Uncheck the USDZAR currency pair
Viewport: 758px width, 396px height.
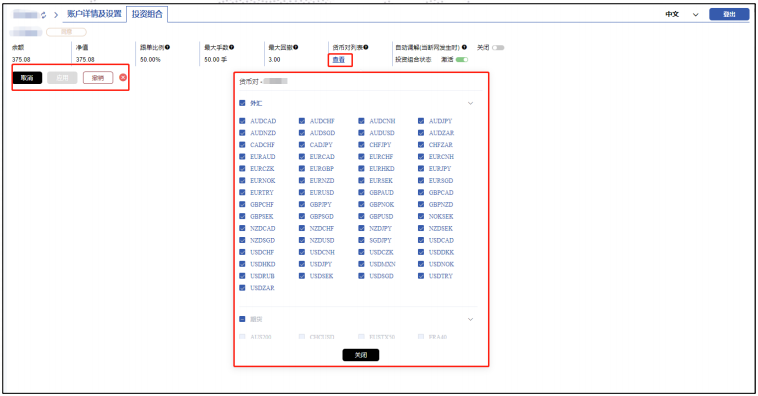point(242,288)
